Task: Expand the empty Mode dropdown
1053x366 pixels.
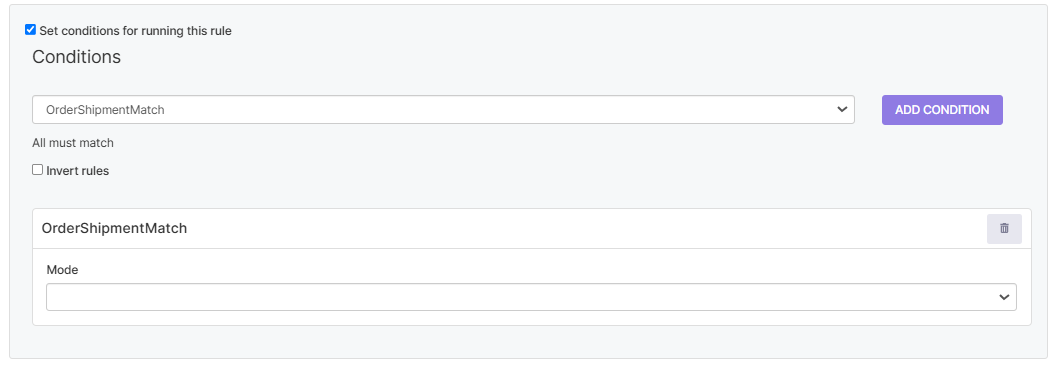Action: click(531, 297)
